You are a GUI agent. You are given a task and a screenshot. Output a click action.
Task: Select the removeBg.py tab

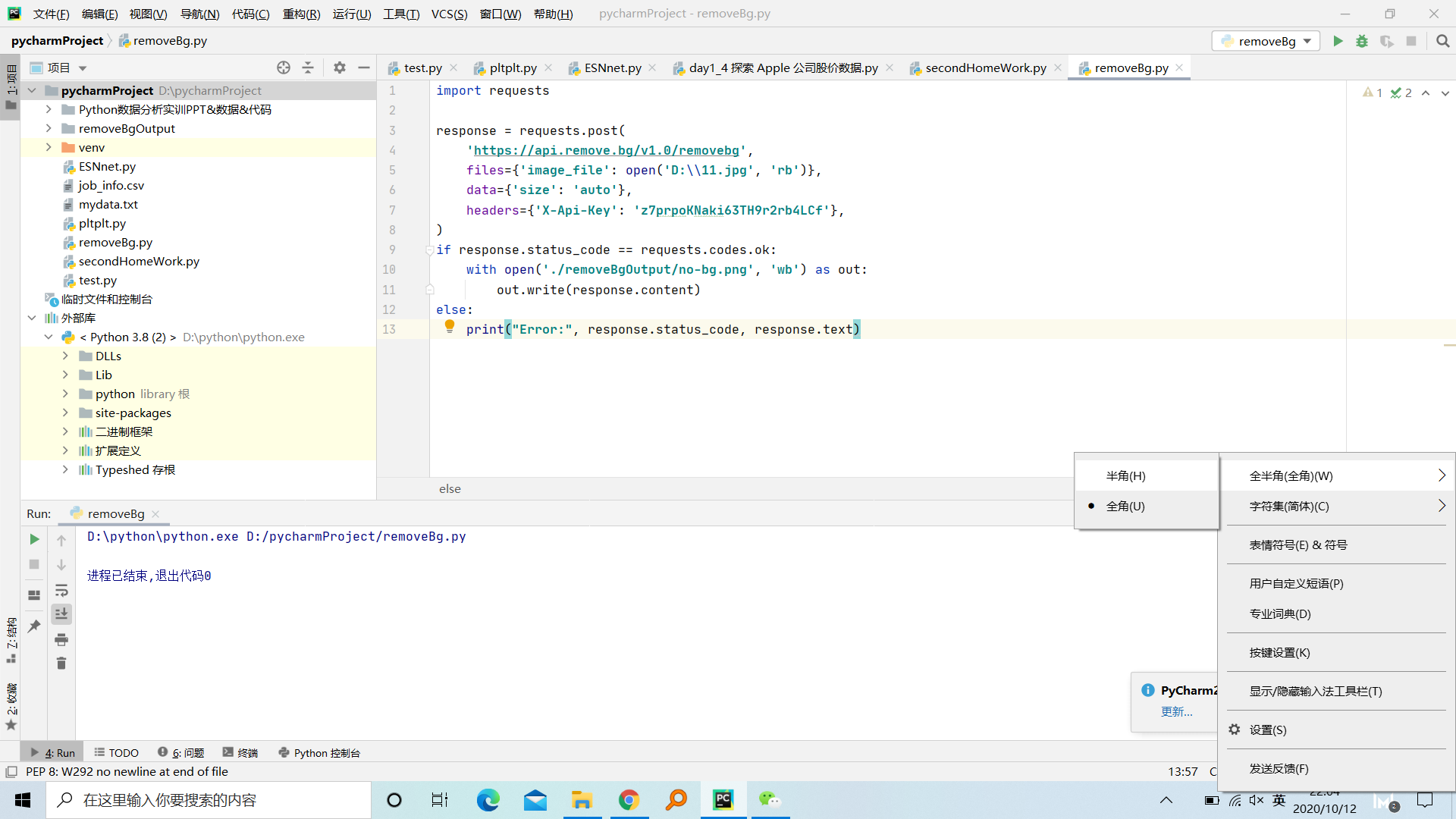click(1131, 67)
